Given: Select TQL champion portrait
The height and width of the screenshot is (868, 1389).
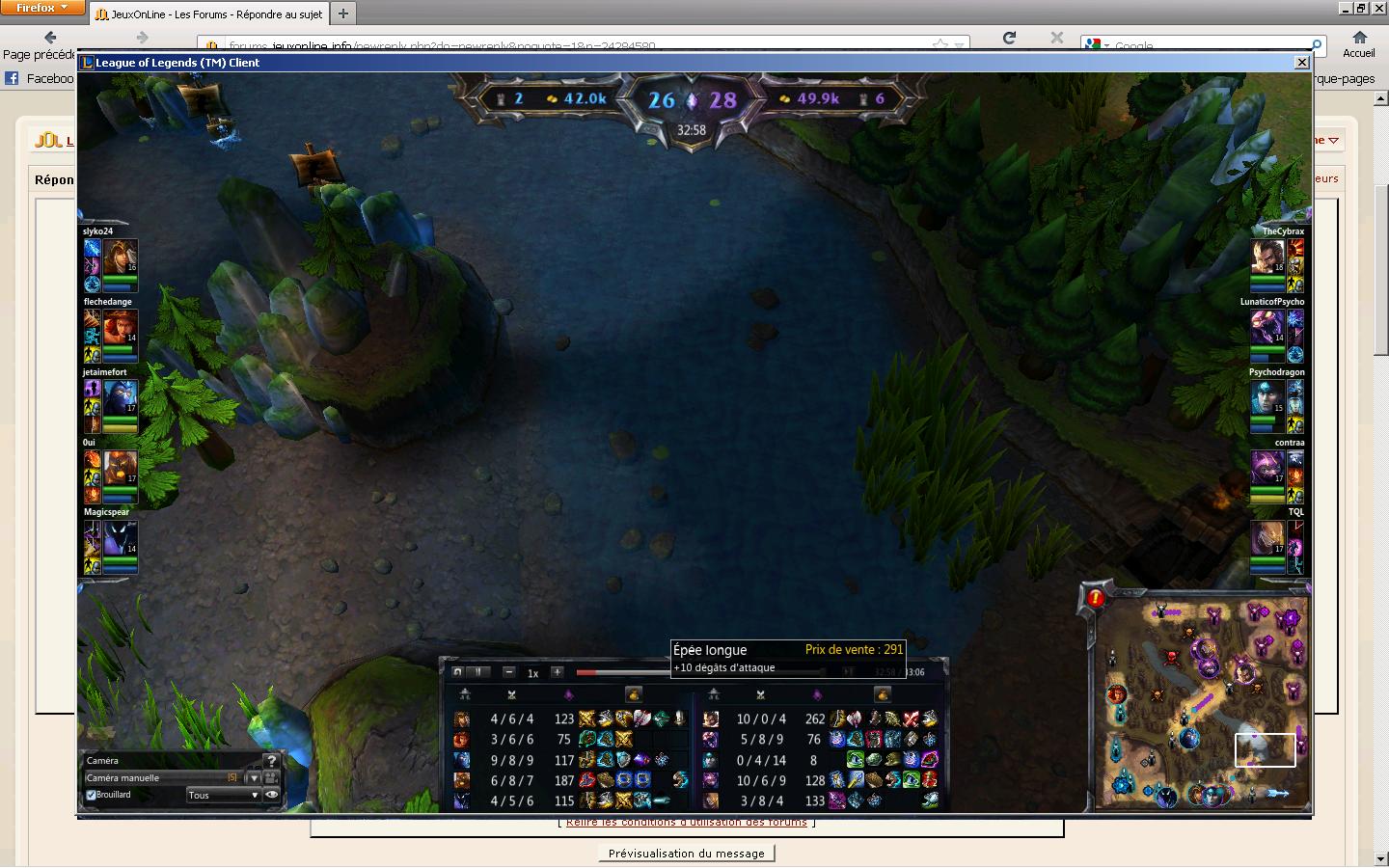Looking at the screenshot, I should point(1268,537).
